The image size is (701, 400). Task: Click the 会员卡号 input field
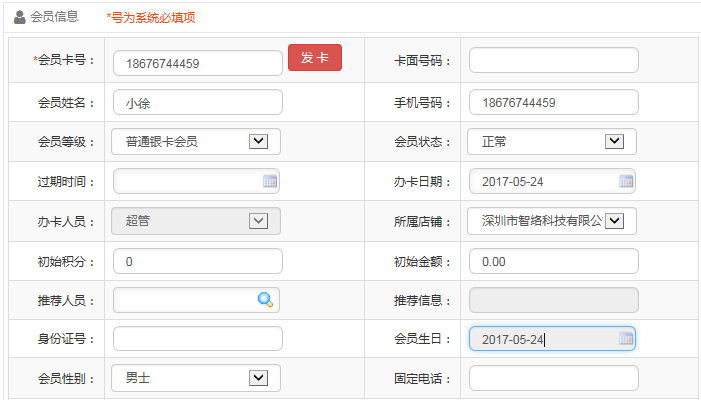198,63
